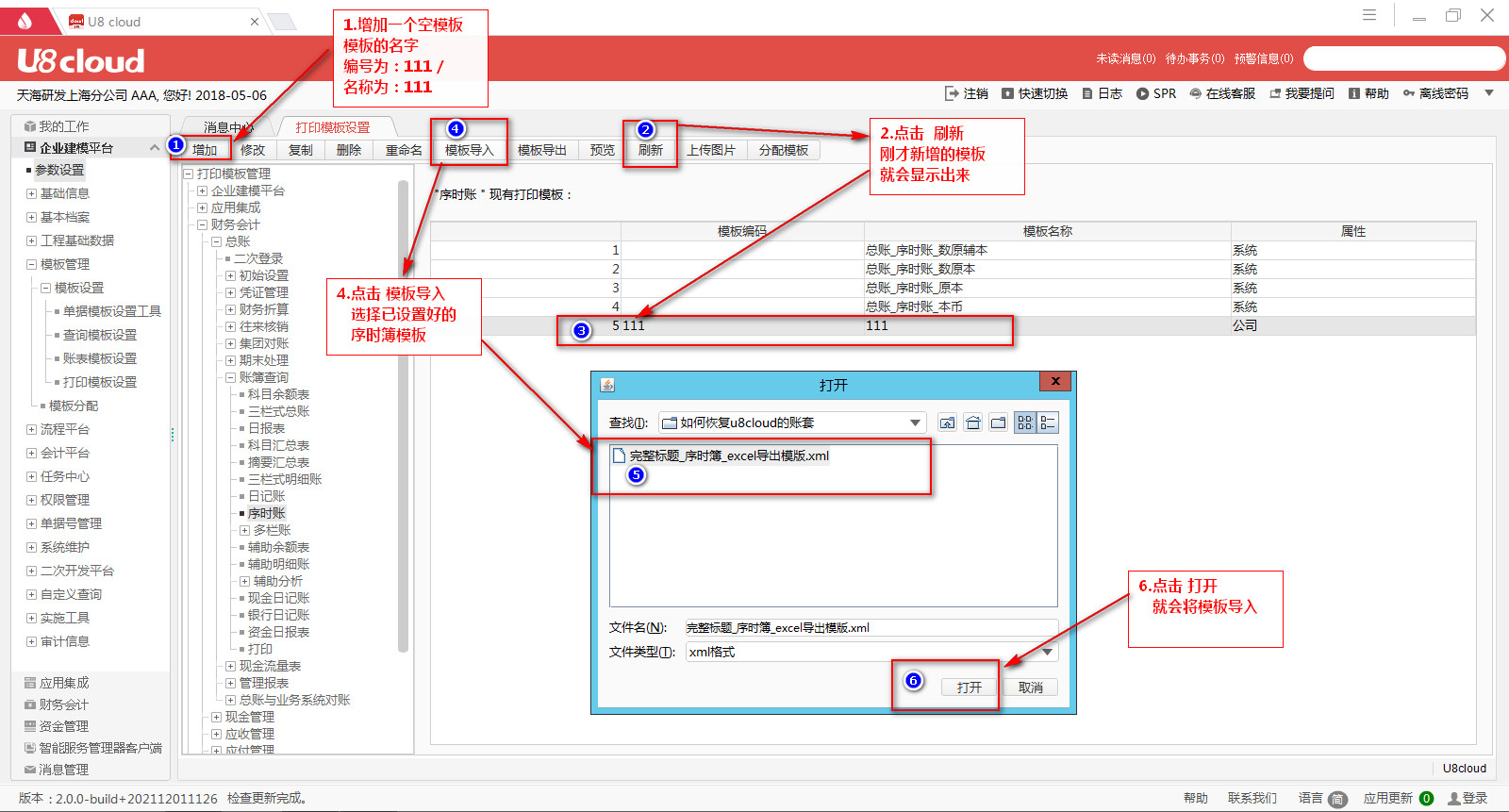
Task: Click 模板导入 in the toolbar
Action: point(469,150)
